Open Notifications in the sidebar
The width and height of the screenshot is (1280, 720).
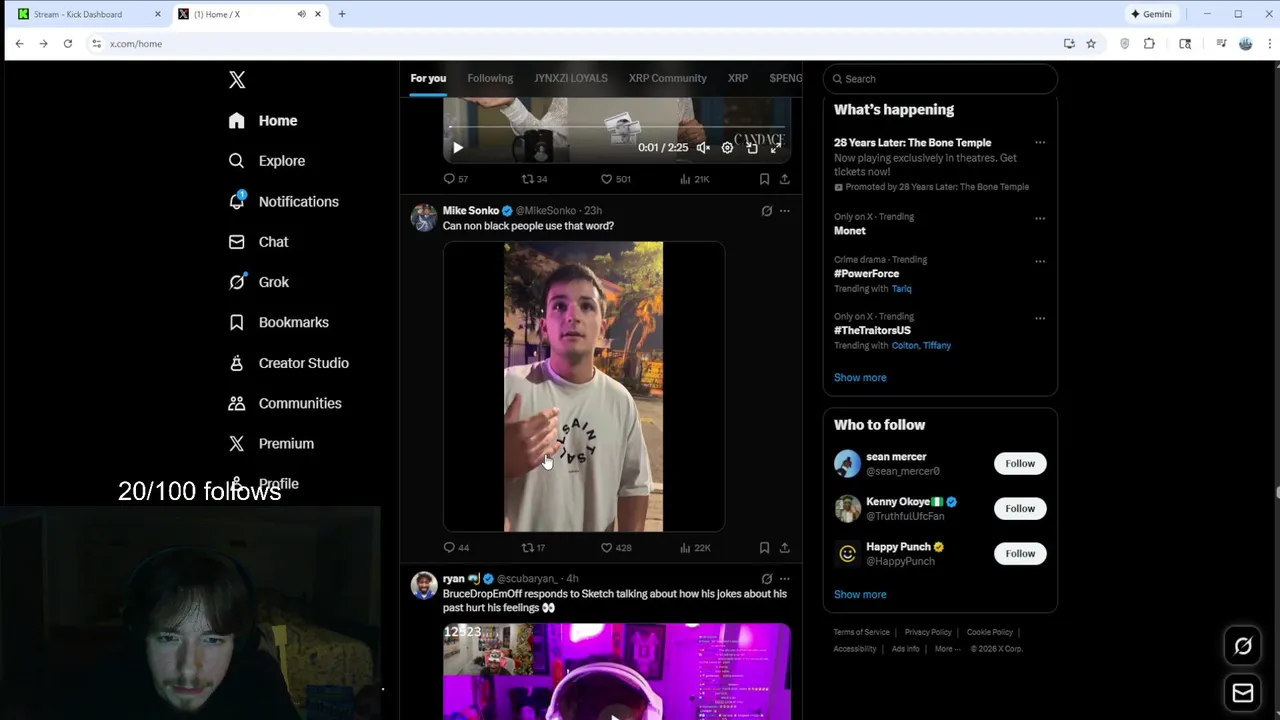[x=283, y=202]
